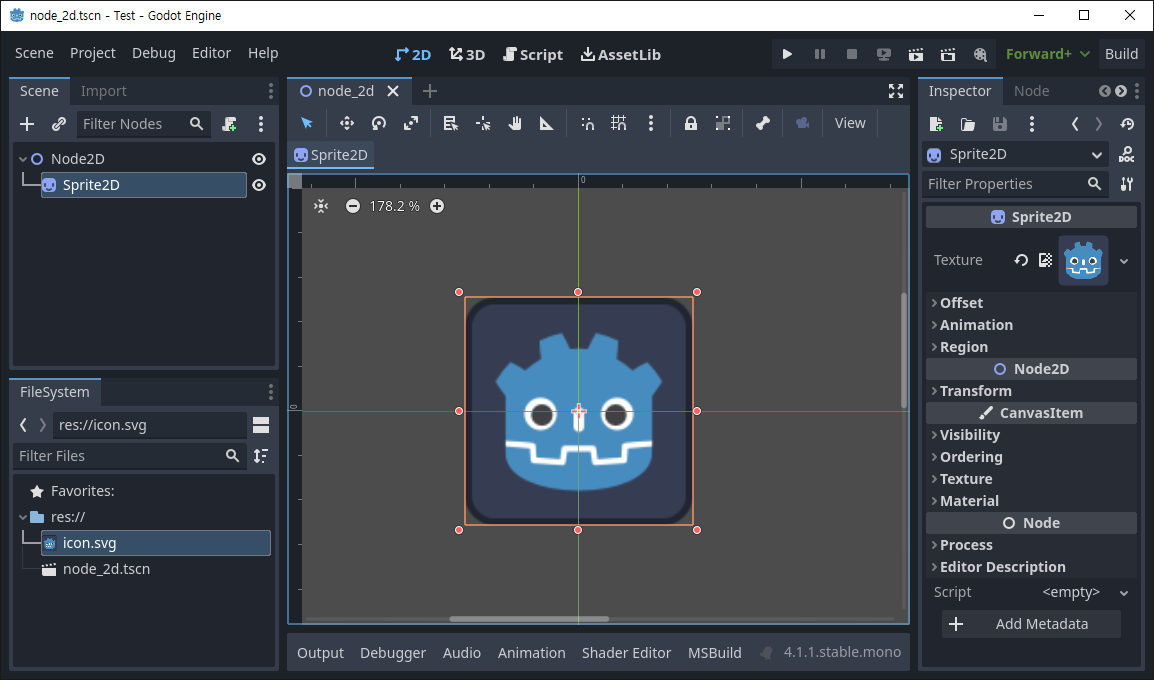Center the canvas view icon
Image resolution: width=1154 pixels, height=680 pixels.
(x=321, y=206)
